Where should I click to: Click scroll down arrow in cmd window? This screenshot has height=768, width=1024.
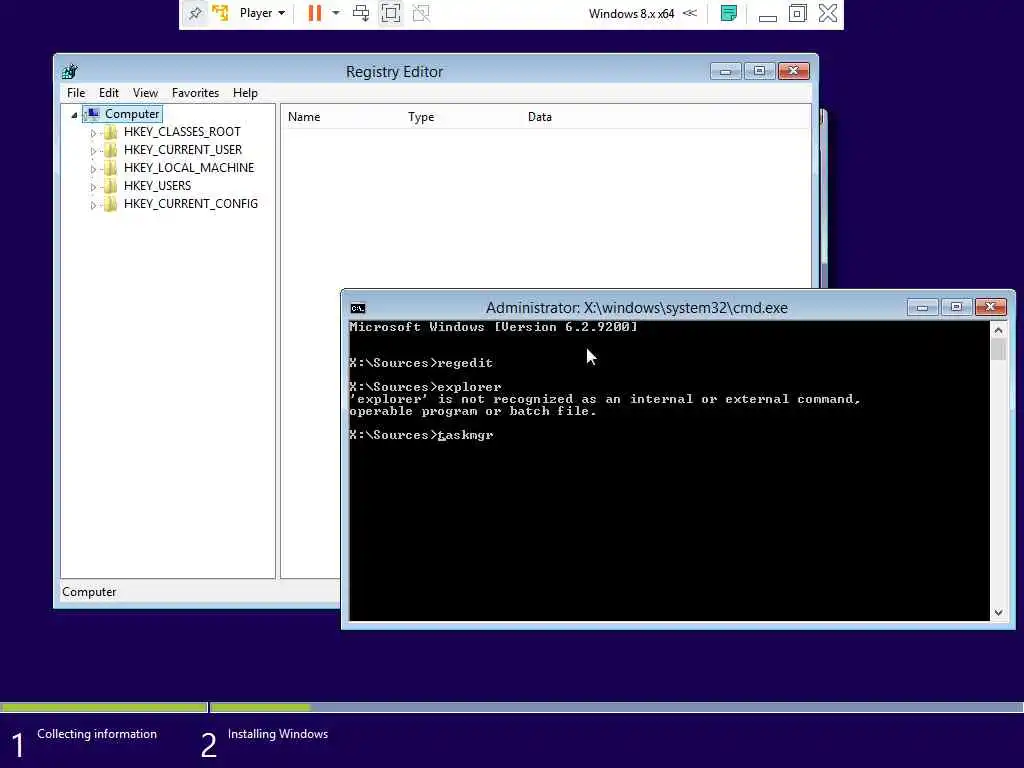coord(998,613)
